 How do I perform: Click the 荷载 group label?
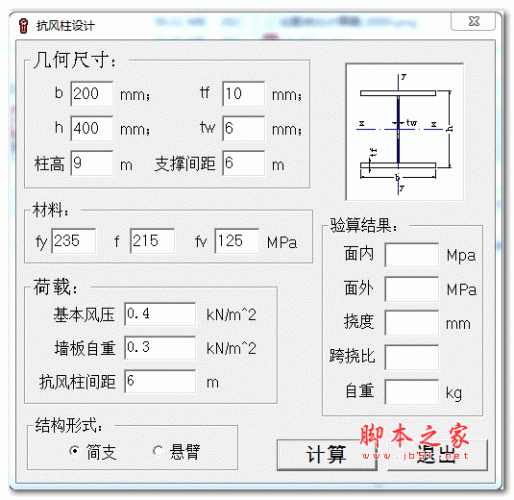point(55,287)
